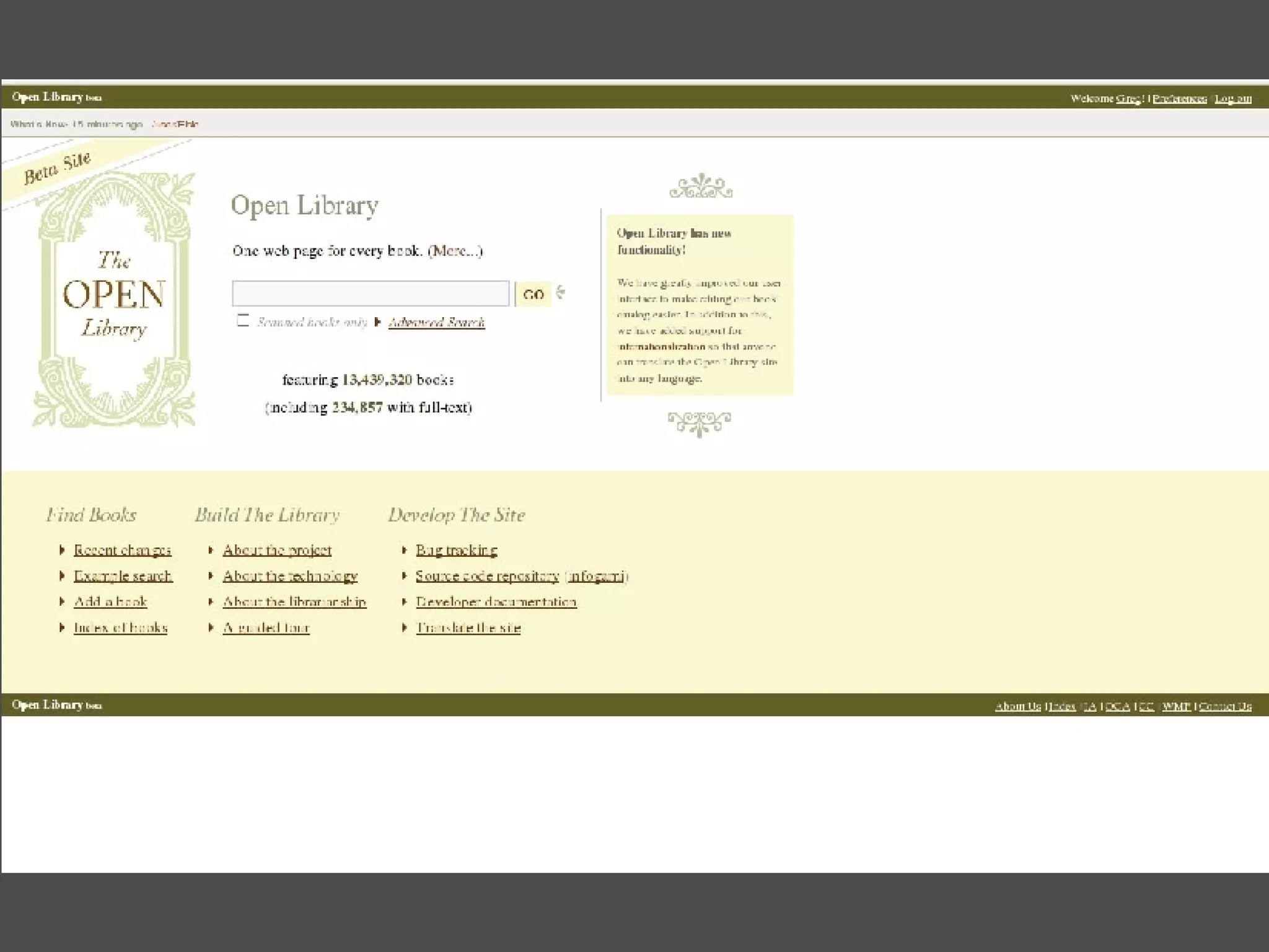Screen dimensions: 1269x952
Task: Open the Advanced Search link
Action: pyautogui.click(x=436, y=322)
